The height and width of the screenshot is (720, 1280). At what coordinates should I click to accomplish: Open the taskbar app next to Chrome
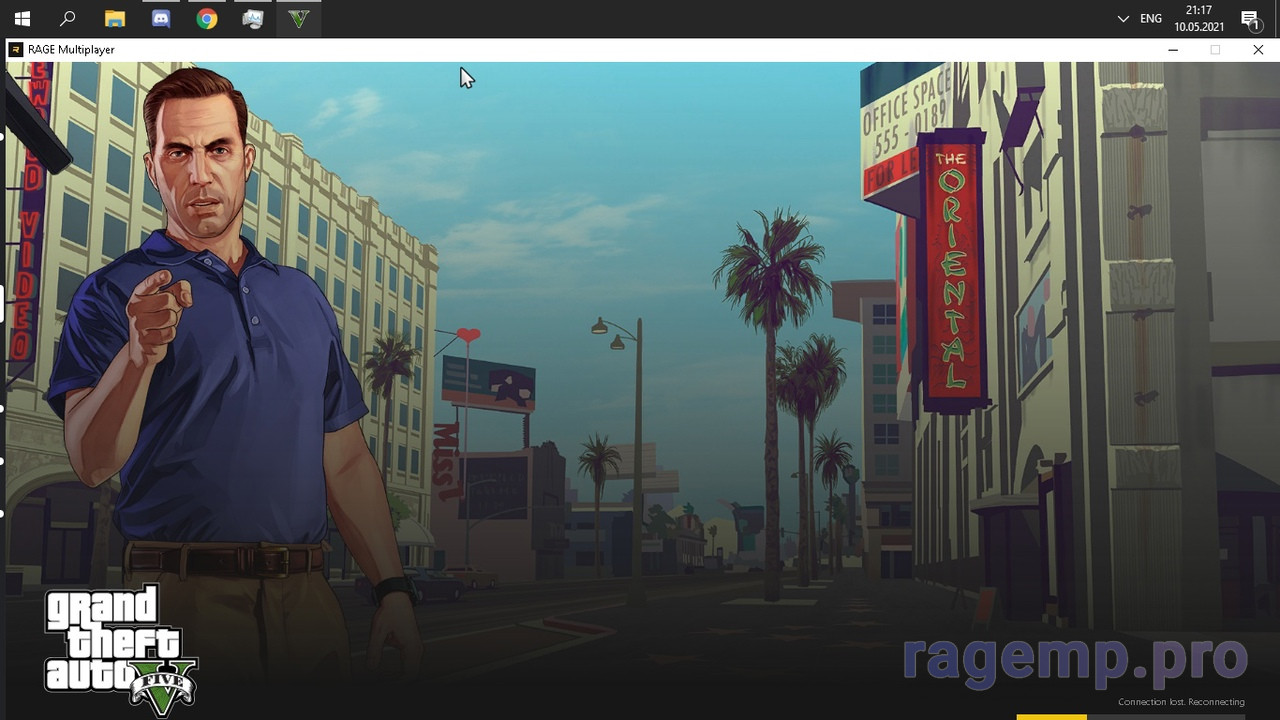(x=253, y=18)
